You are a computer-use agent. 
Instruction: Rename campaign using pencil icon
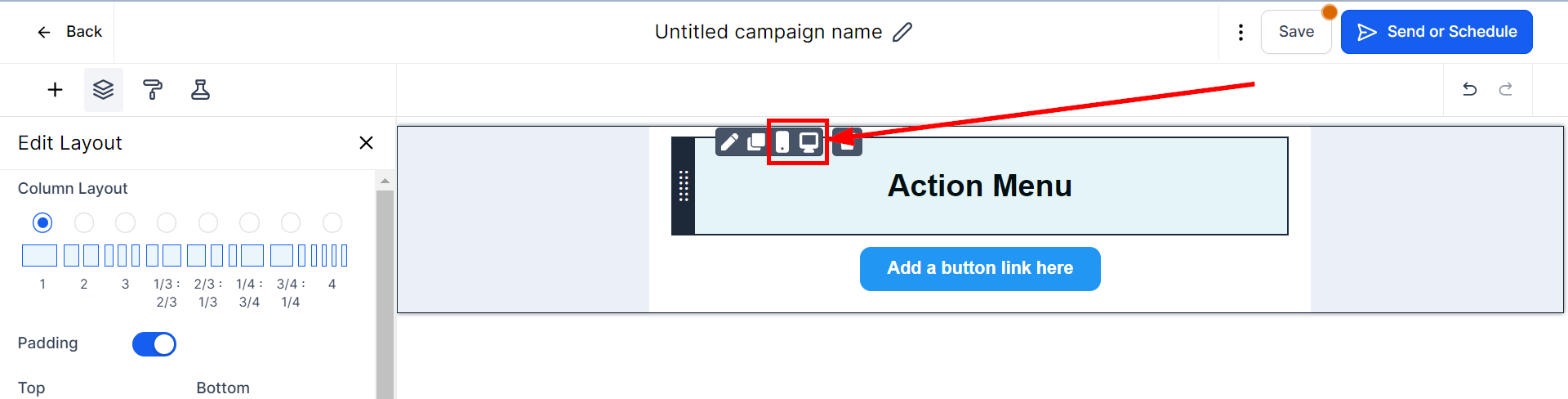tap(902, 32)
